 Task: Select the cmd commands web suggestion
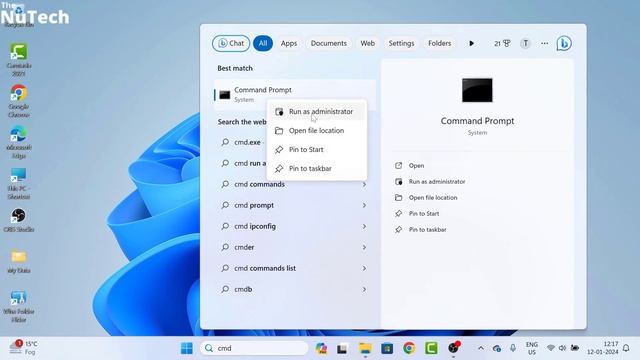[x=294, y=184]
